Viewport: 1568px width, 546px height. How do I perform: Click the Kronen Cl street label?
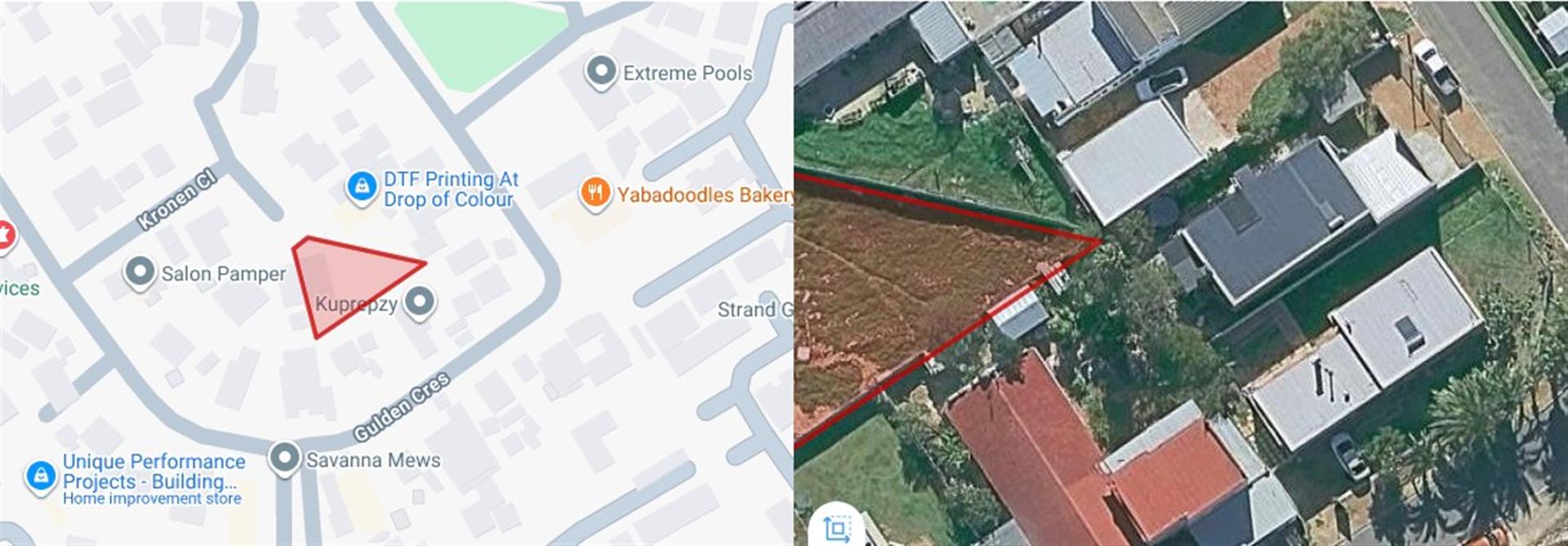(176, 200)
